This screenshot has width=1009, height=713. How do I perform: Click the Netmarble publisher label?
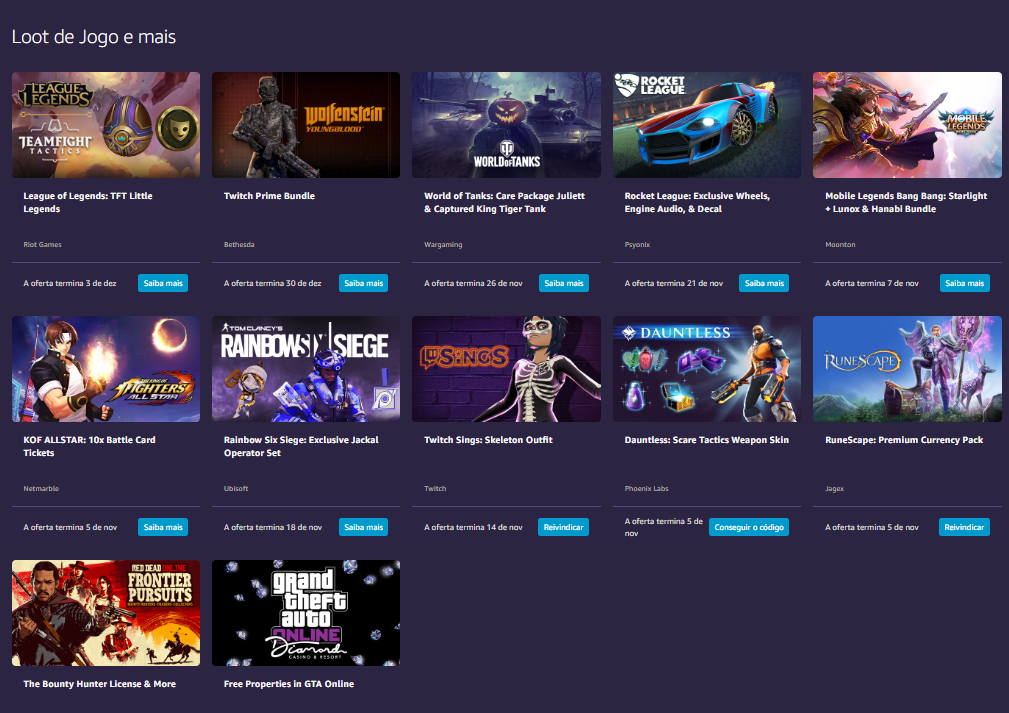tap(41, 488)
